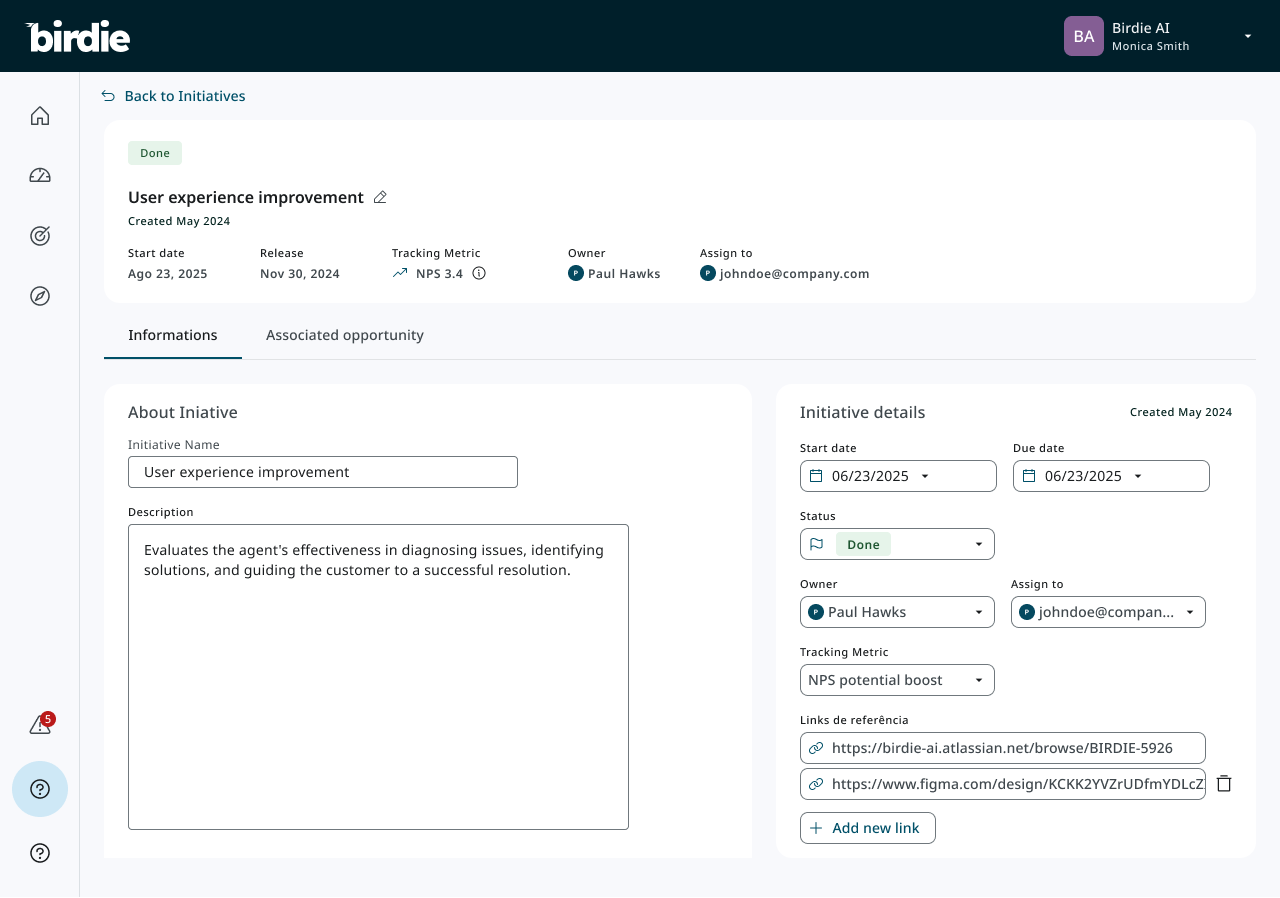The image size is (1280, 898).
Task: Delete the Figma reference link with trash icon
Action: 1224,784
